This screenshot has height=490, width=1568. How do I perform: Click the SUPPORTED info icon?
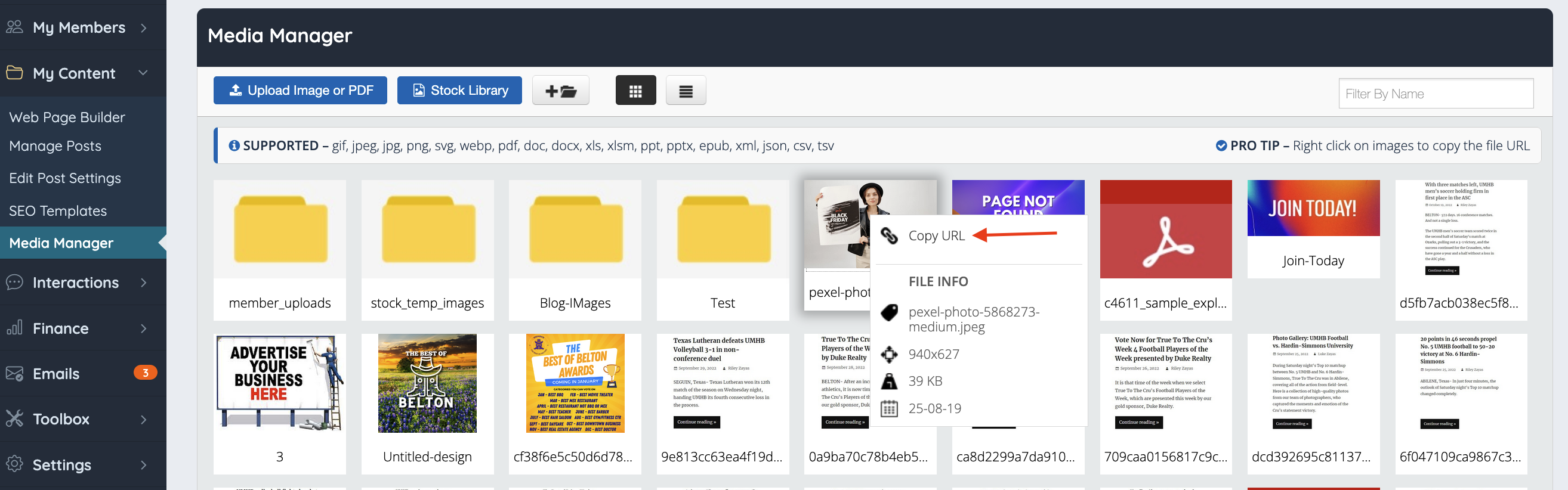point(234,146)
